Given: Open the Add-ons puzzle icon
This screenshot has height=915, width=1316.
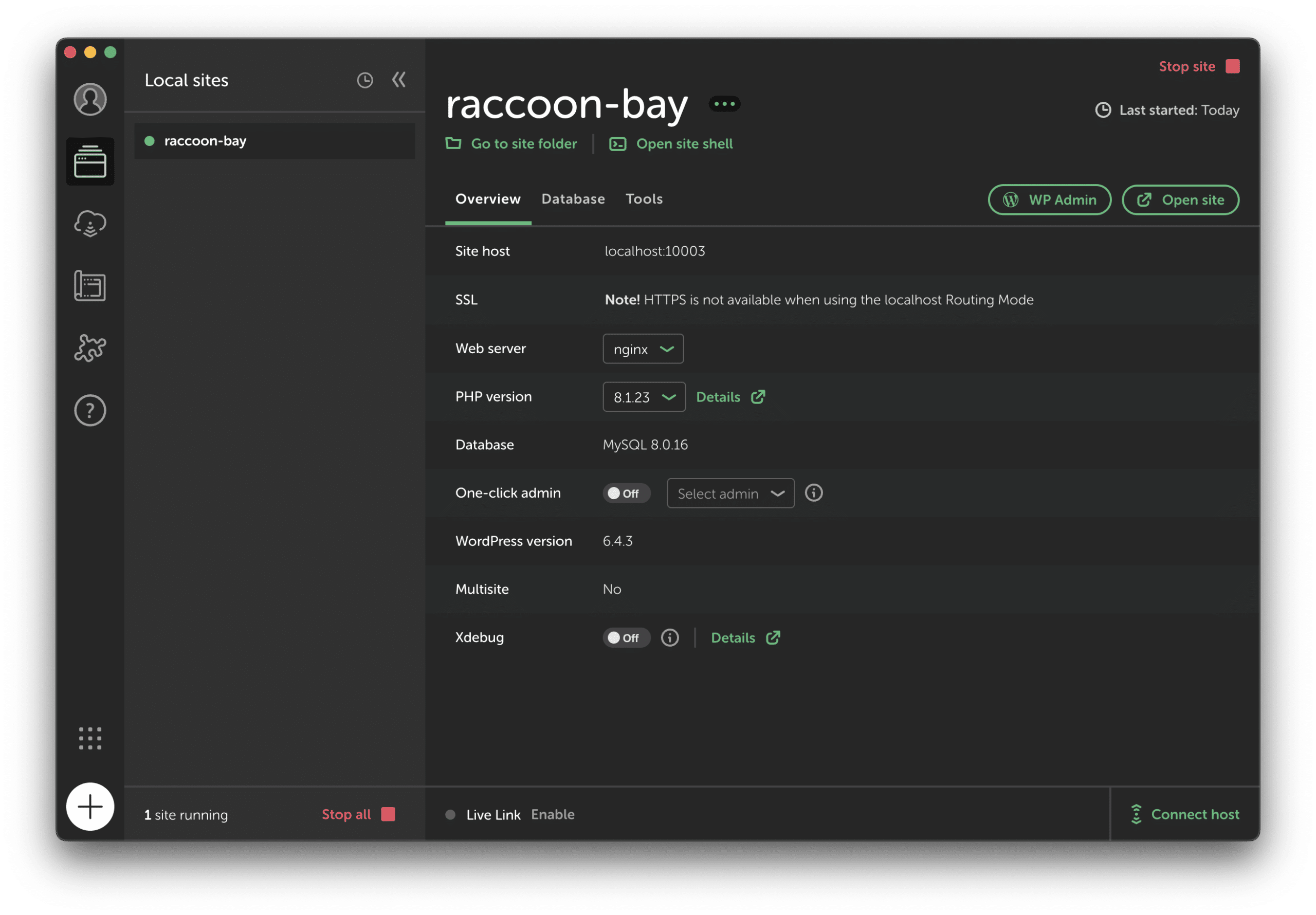Looking at the screenshot, I should coord(90,348).
